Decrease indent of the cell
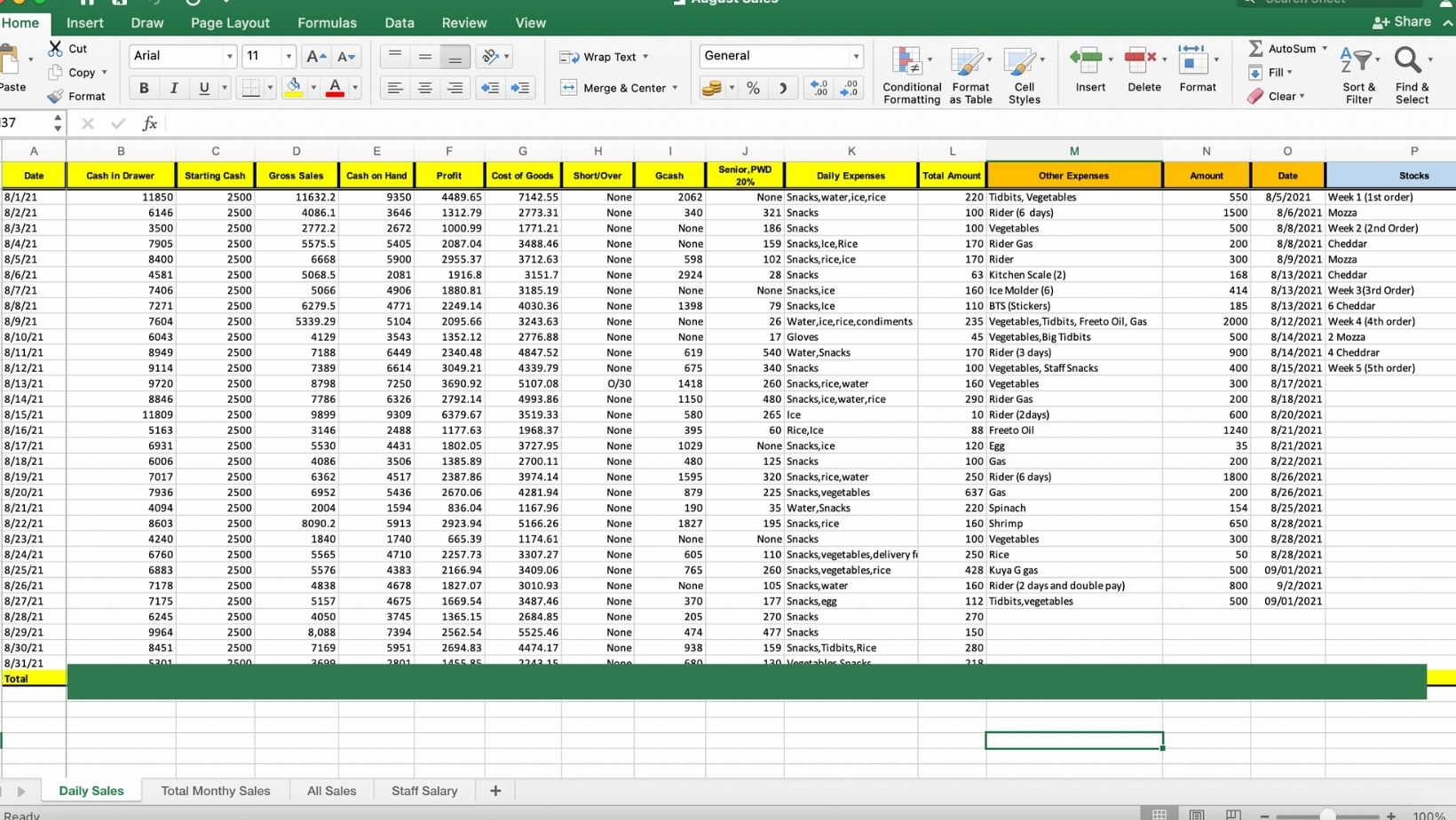The height and width of the screenshot is (820, 1456). click(x=489, y=88)
